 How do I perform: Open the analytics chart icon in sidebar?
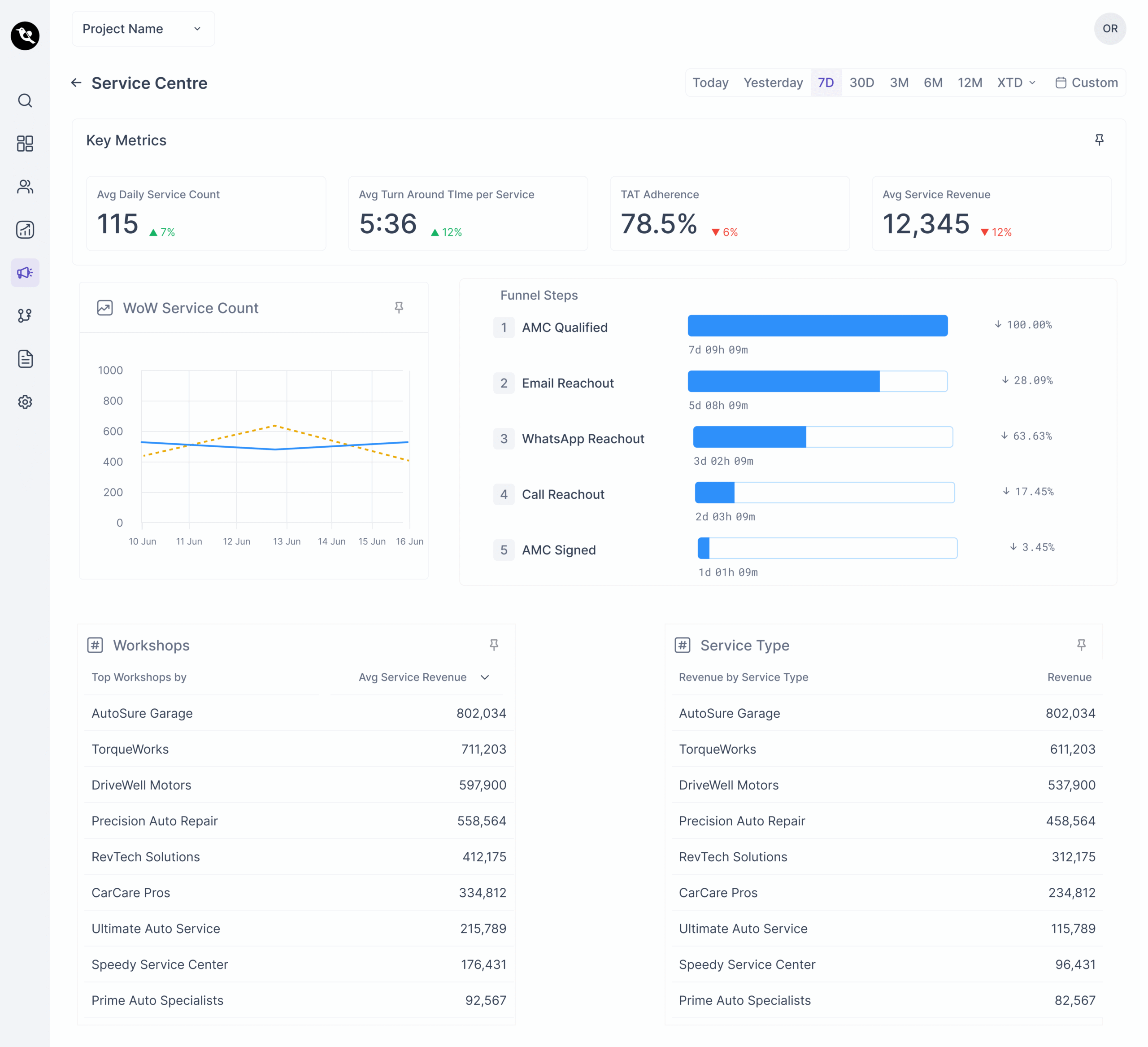[x=25, y=230]
